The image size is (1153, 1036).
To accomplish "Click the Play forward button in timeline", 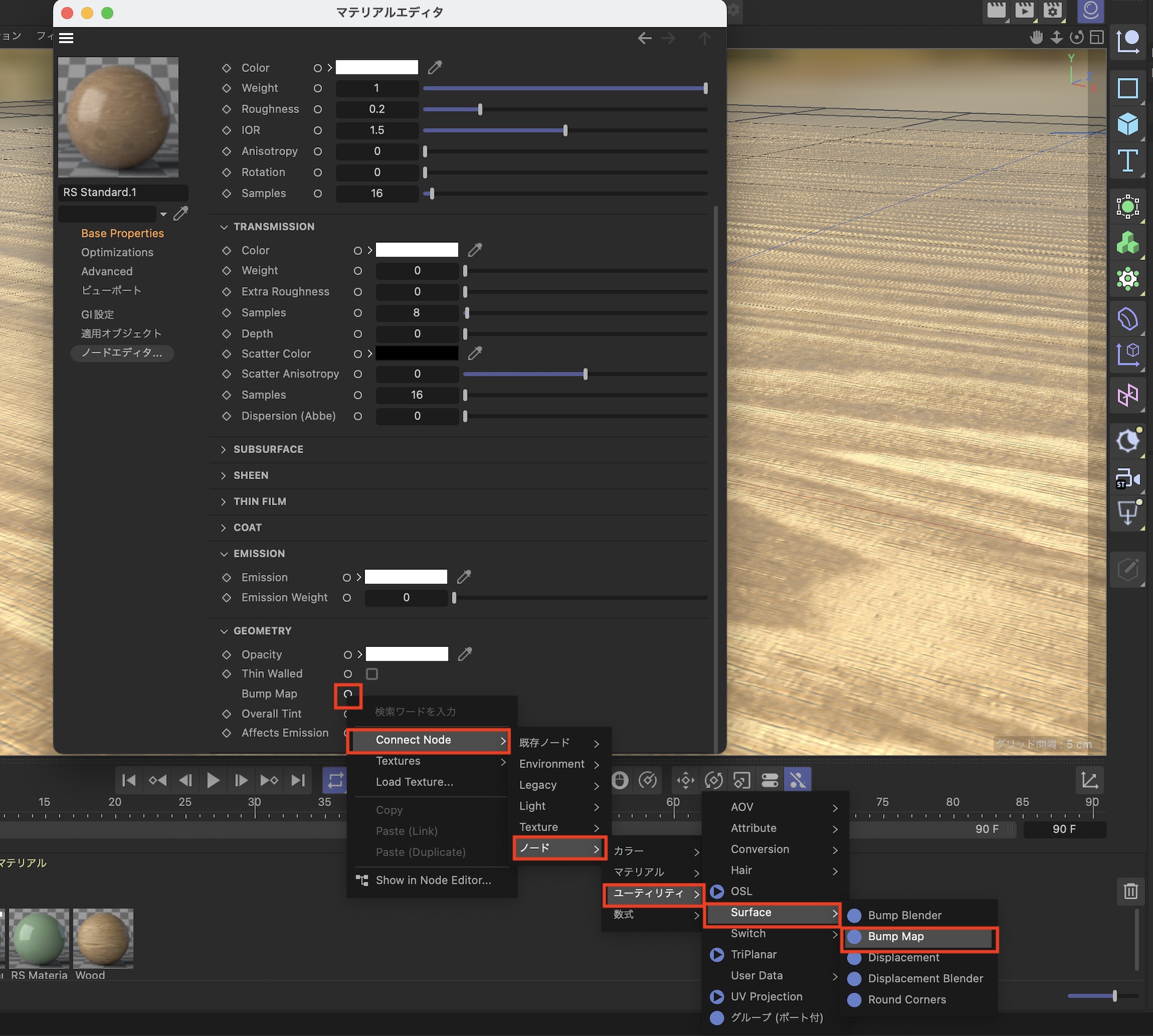I will 213,781.
